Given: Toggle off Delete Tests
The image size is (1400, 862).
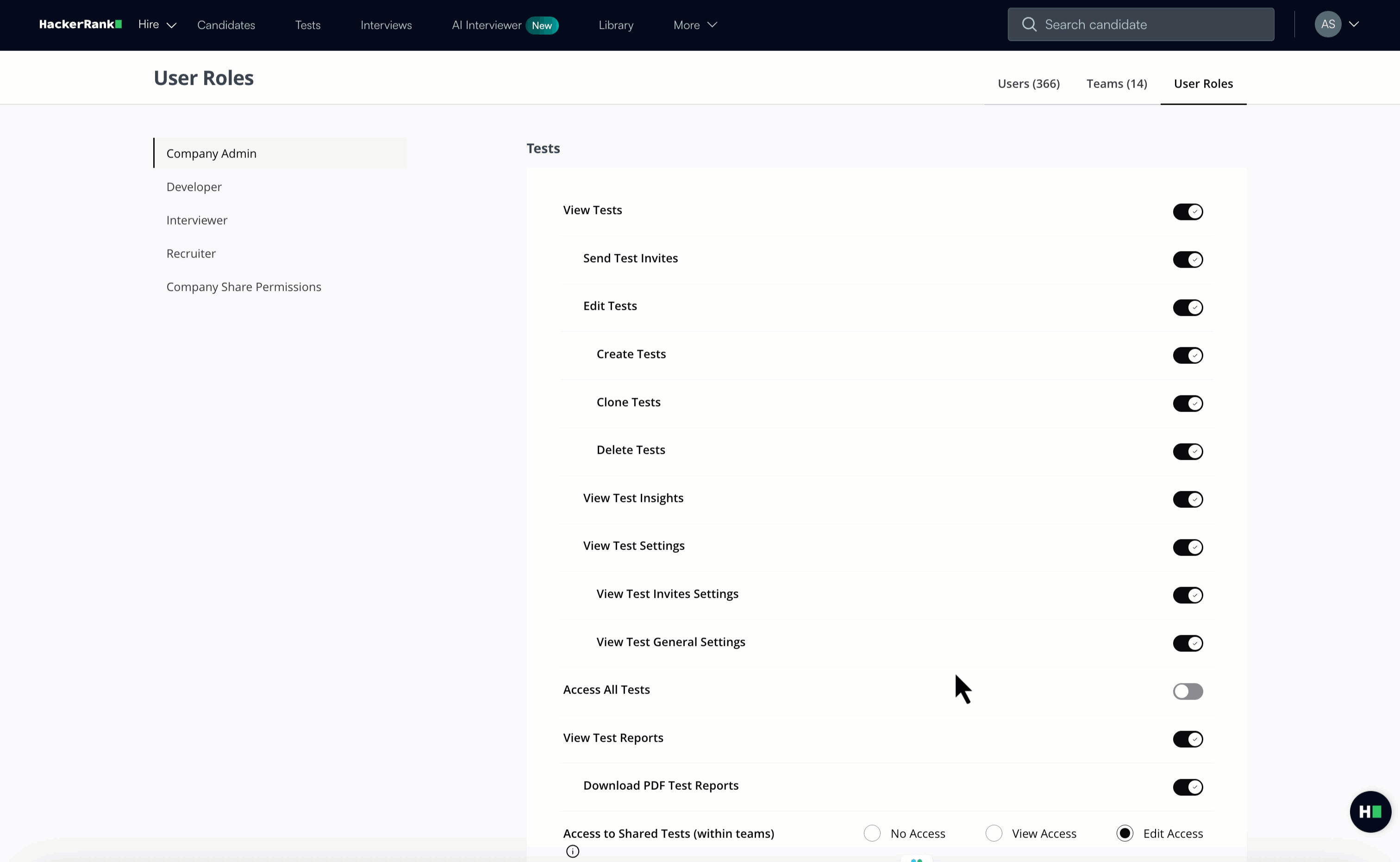Looking at the screenshot, I should point(1187,451).
